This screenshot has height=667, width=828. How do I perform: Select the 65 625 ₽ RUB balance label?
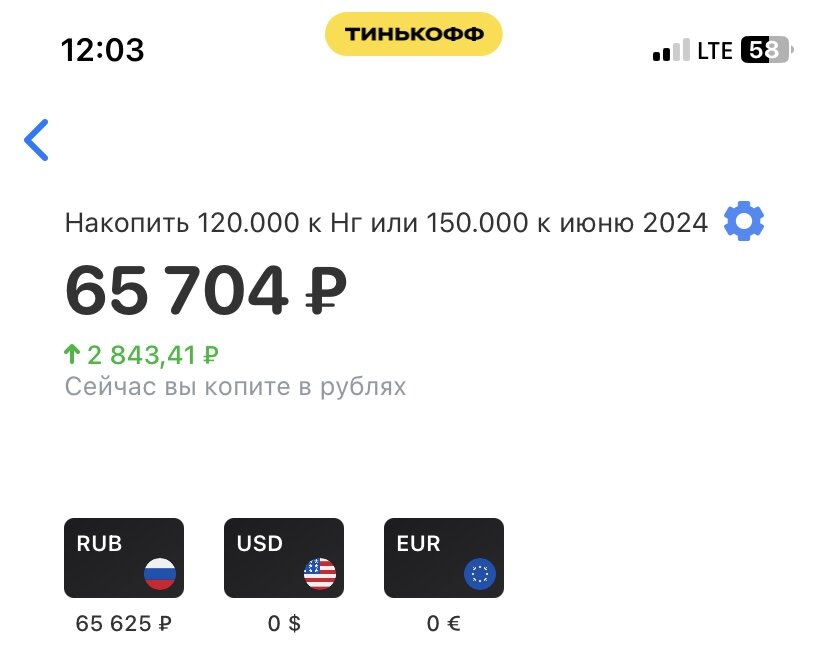(122, 621)
